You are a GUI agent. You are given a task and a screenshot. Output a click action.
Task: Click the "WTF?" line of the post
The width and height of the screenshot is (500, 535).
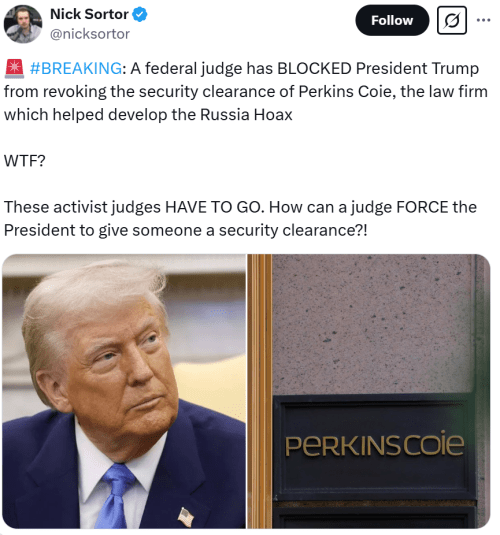(x=25, y=161)
